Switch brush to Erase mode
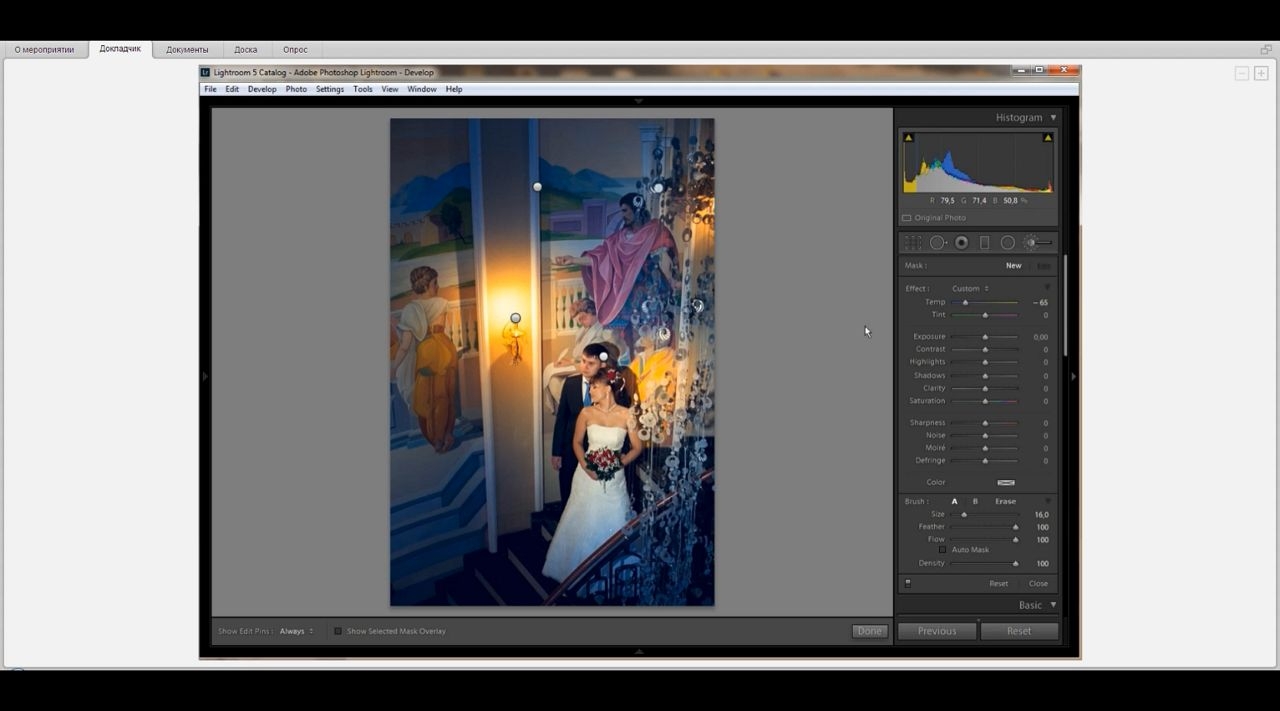The width and height of the screenshot is (1280, 711). [x=1005, y=501]
